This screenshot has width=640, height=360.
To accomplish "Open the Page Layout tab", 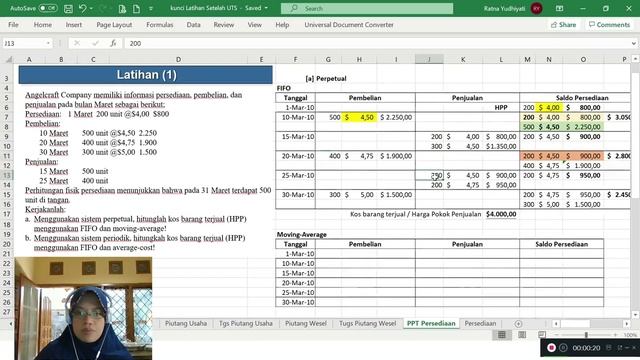I will point(114,25).
